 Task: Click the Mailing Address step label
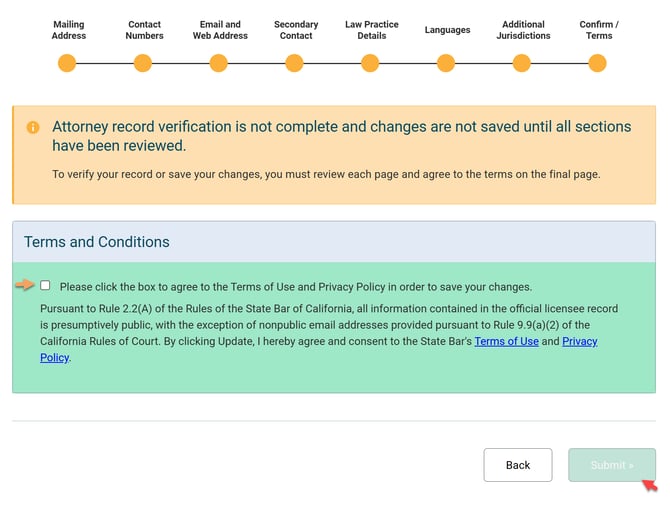pyautogui.click(x=69, y=30)
